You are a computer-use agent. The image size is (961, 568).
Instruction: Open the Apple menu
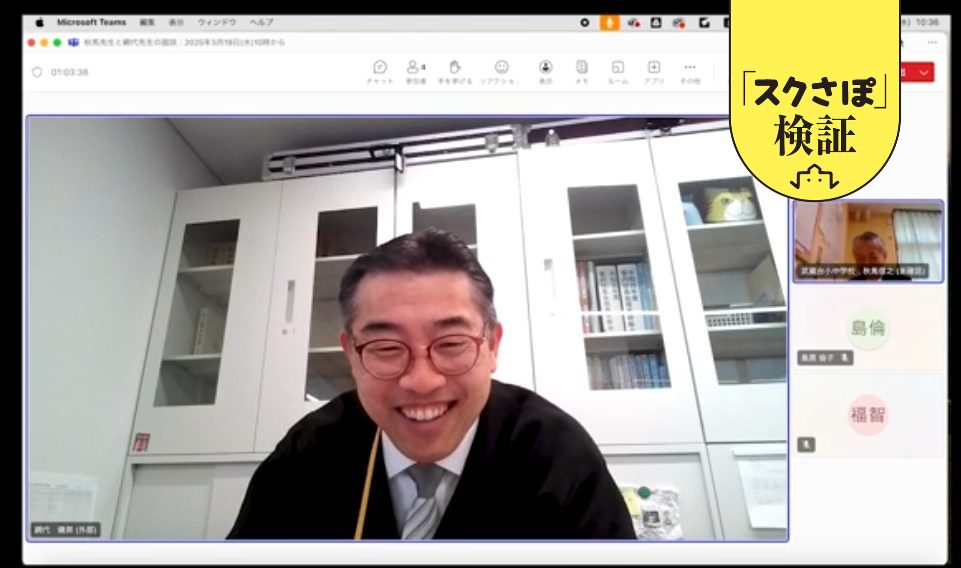[40, 22]
